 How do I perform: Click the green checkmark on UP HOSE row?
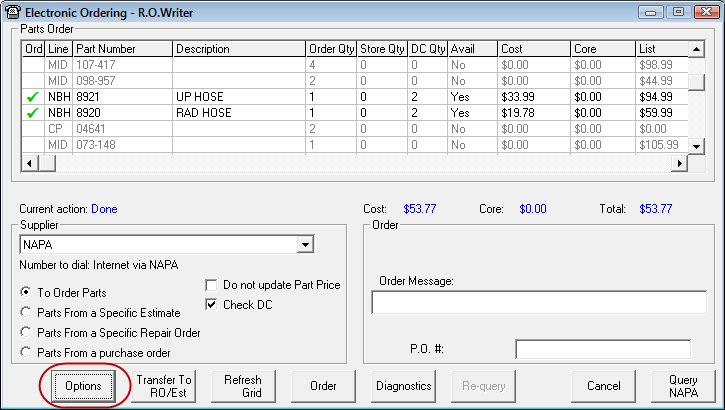coord(33,97)
